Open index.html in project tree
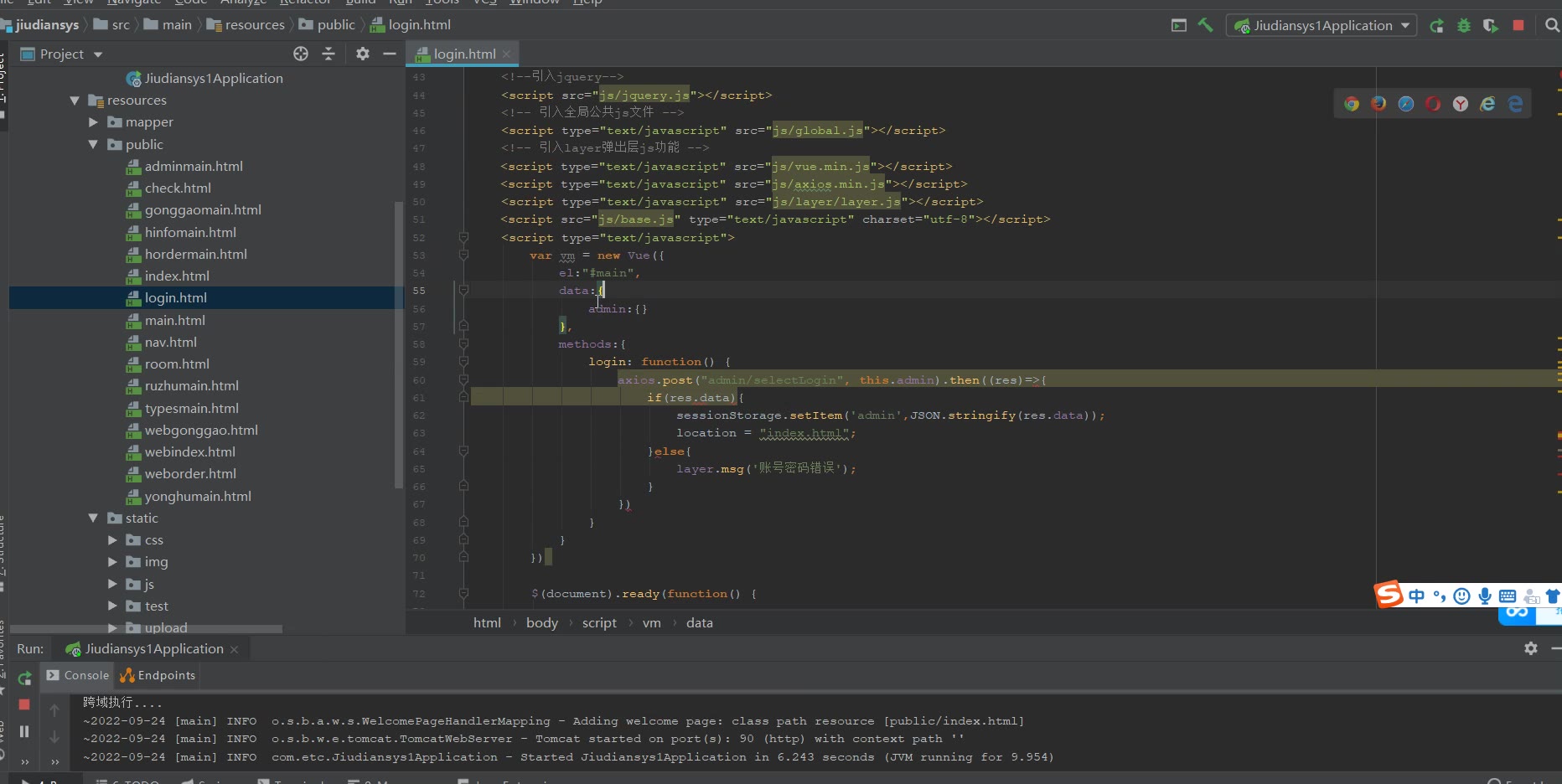This screenshot has height=784, width=1562. point(177,276)
